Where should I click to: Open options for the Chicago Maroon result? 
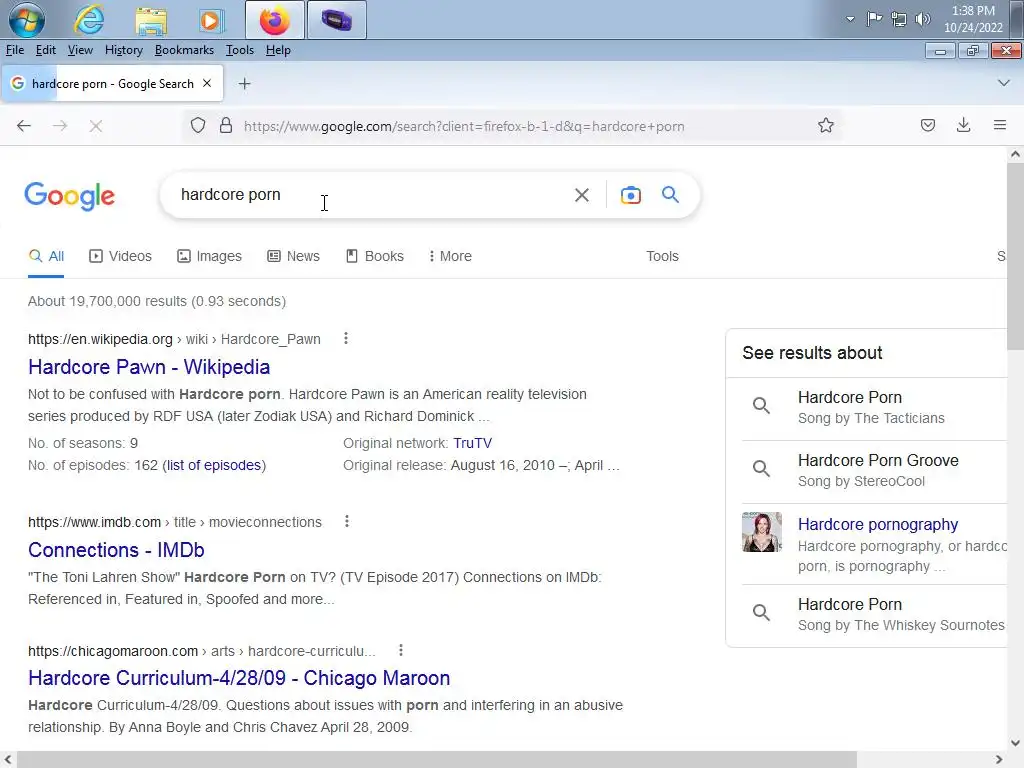pos(400,650)
